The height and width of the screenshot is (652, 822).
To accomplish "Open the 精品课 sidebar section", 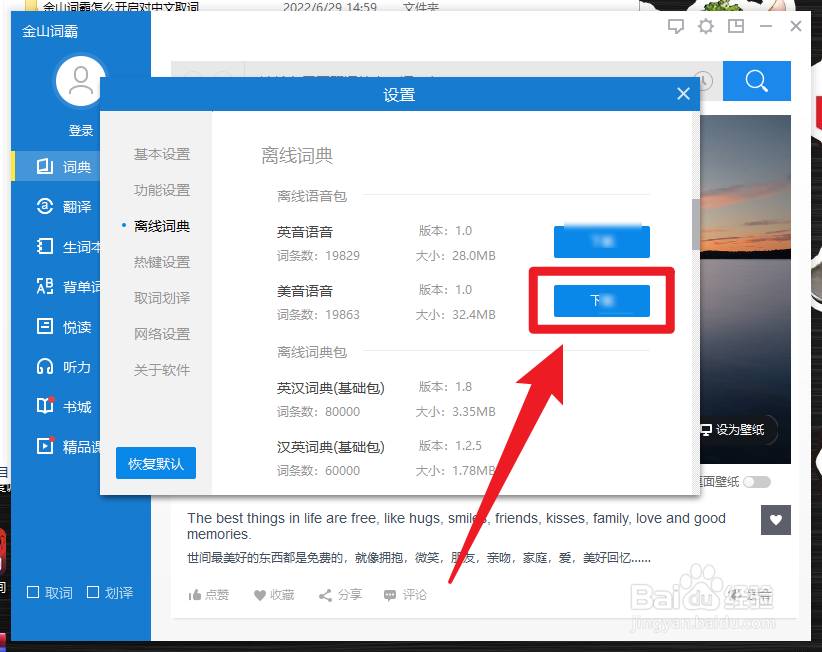I will click(x=57, y=447).
